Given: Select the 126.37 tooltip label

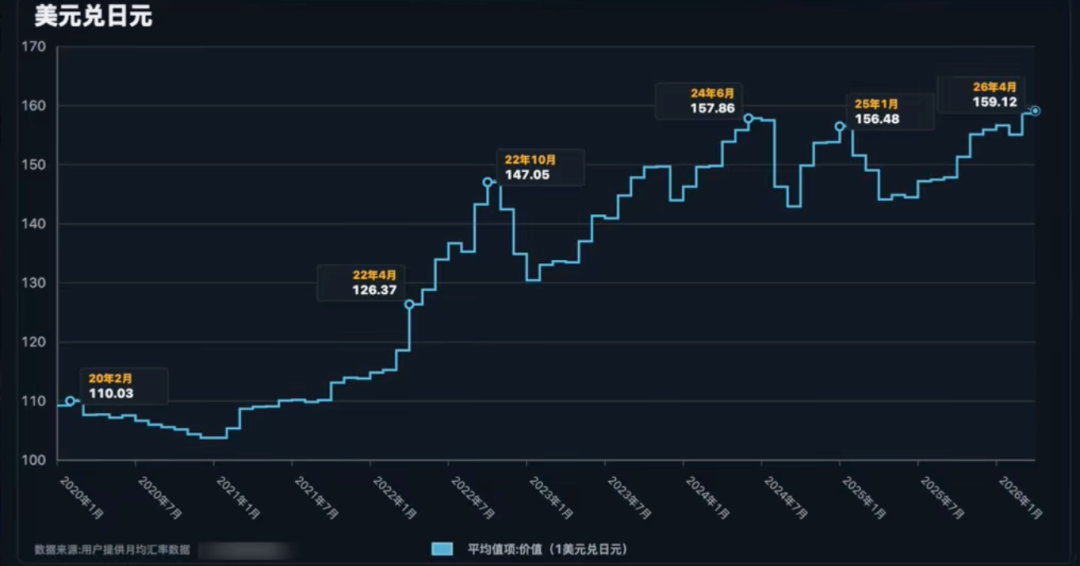Looking at the screenshot, I should coord(374,290).
